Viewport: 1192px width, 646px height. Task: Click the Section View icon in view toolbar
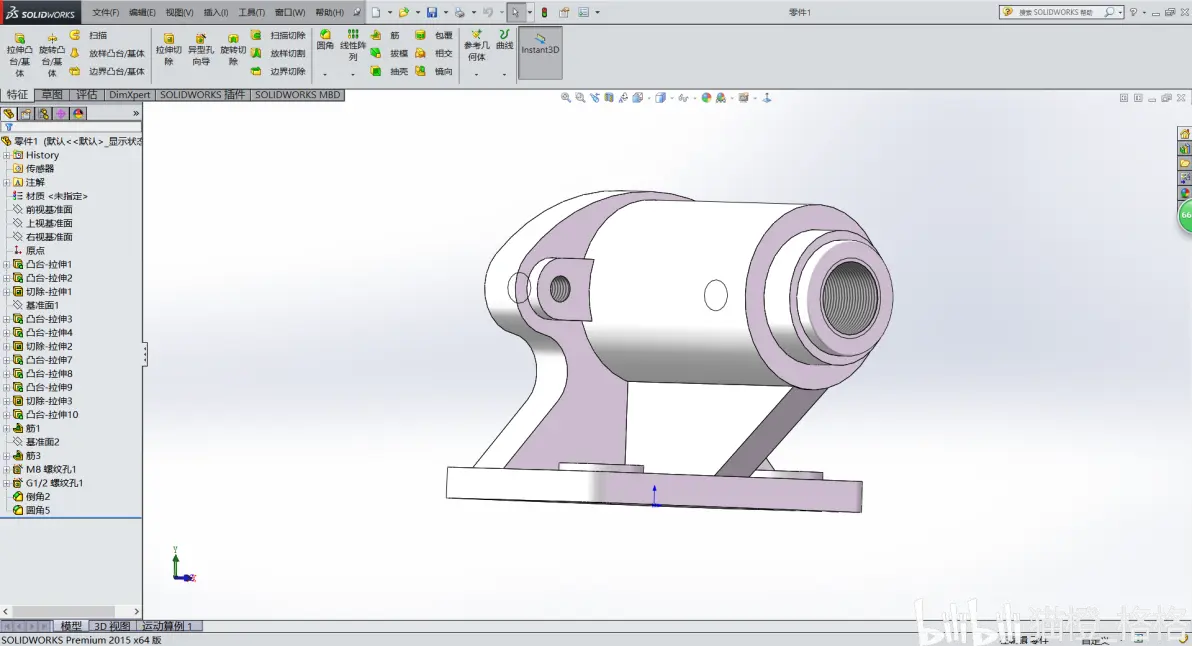click(x=609, y=98)
